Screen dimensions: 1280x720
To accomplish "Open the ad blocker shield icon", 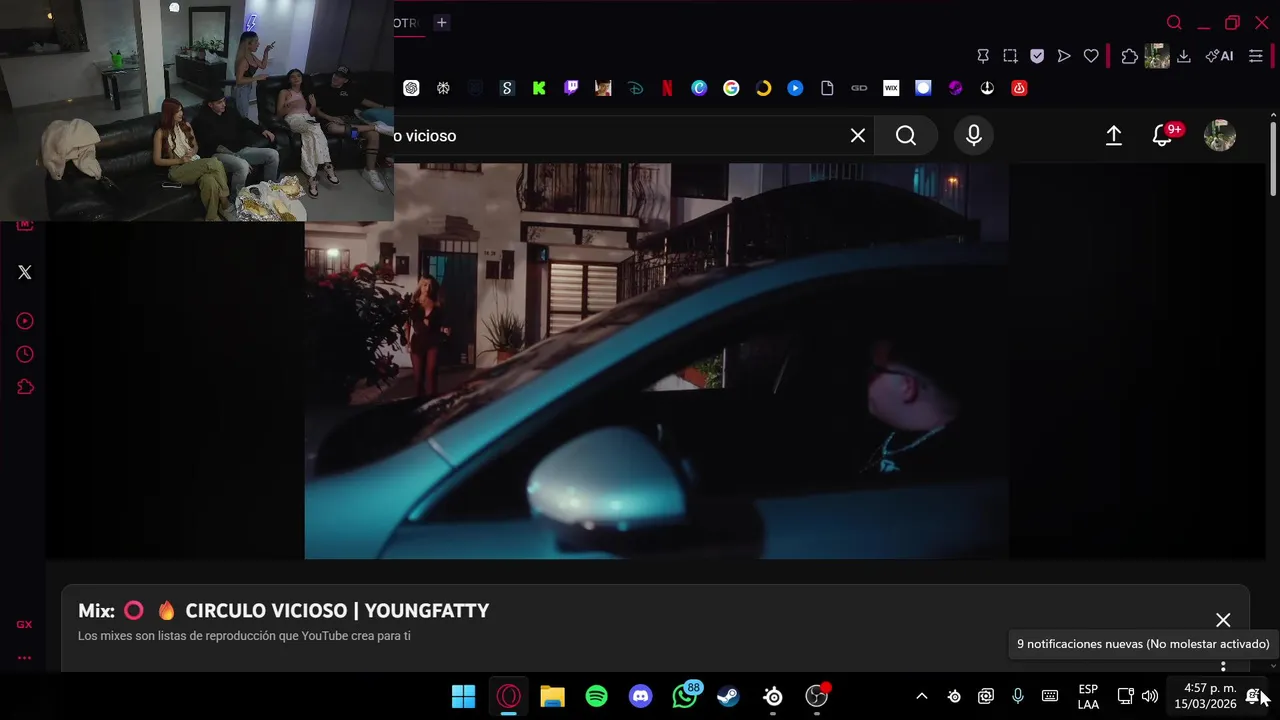I will 1037,56.
